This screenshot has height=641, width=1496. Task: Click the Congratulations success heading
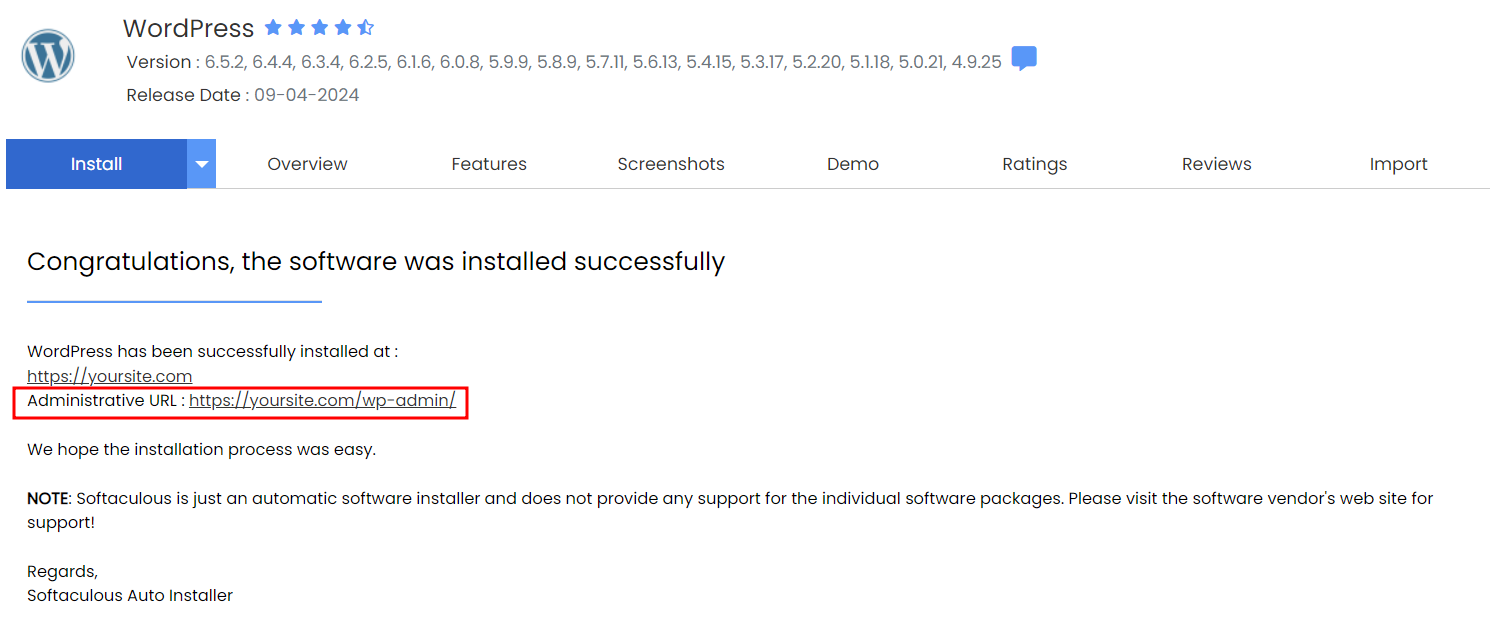click(376, 262)
